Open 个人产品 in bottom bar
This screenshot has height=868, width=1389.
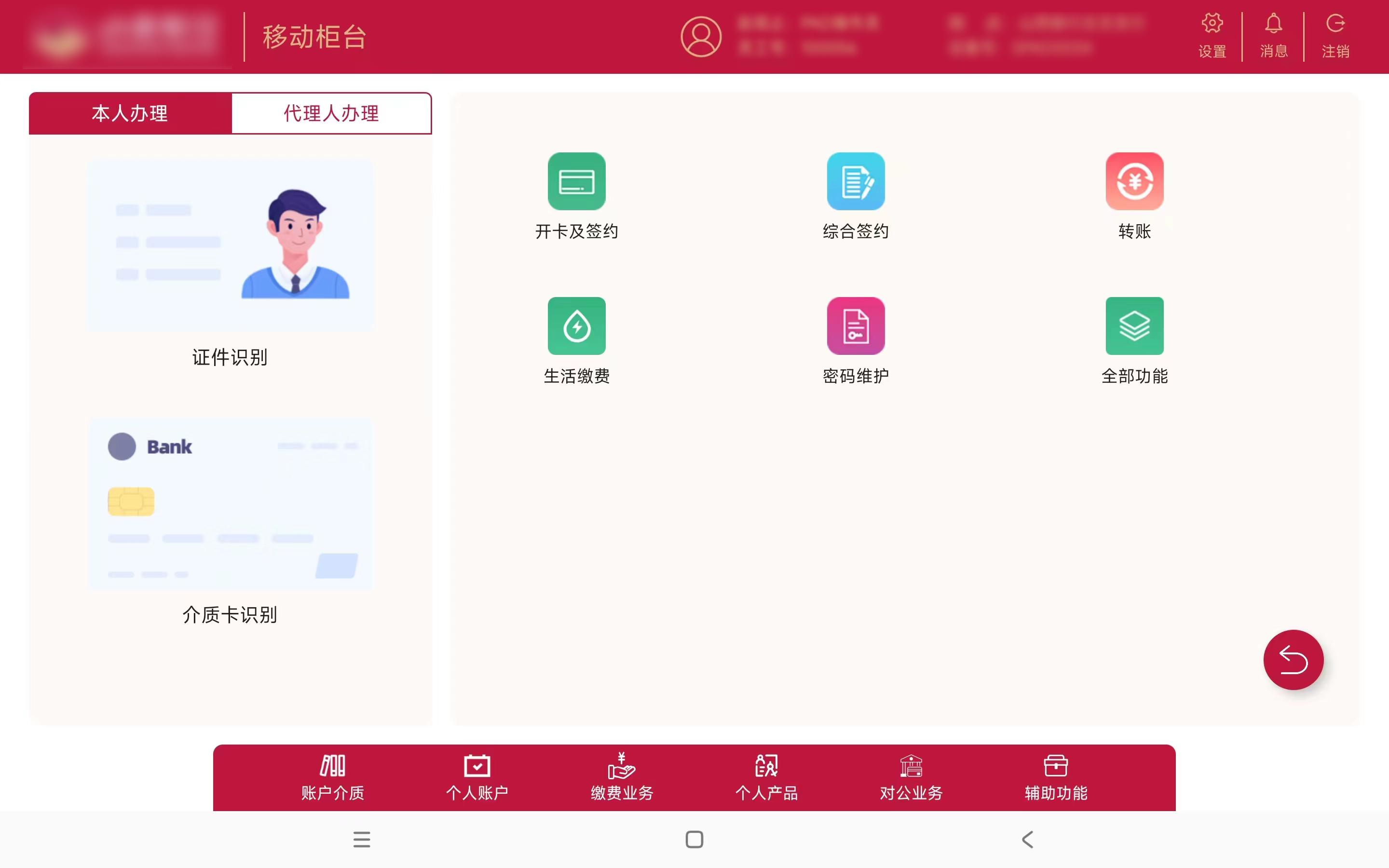766,777
